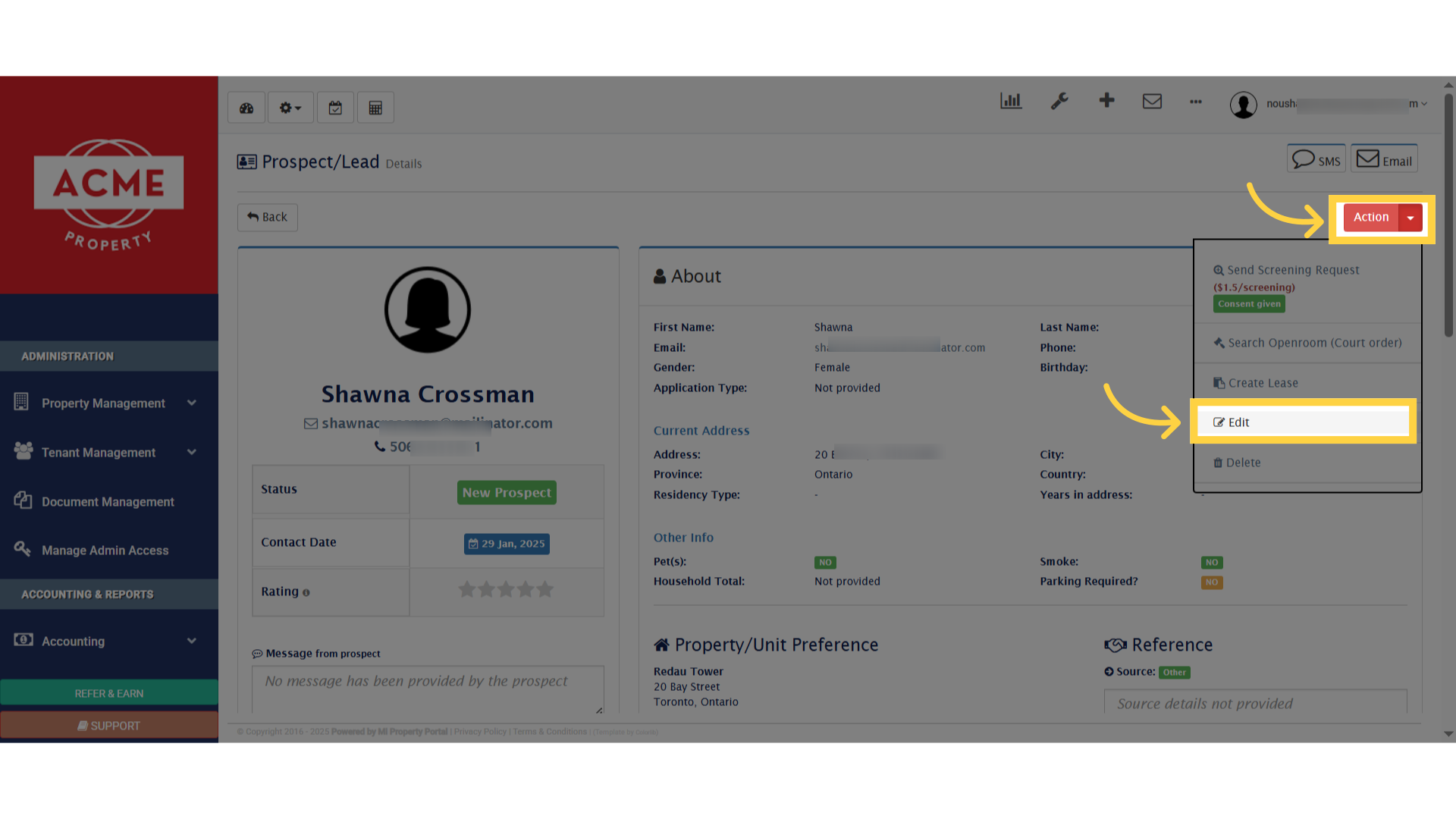1456x819 pixels.
Task: Click Powered by MI Property Portal link
Action: (389, 732)
